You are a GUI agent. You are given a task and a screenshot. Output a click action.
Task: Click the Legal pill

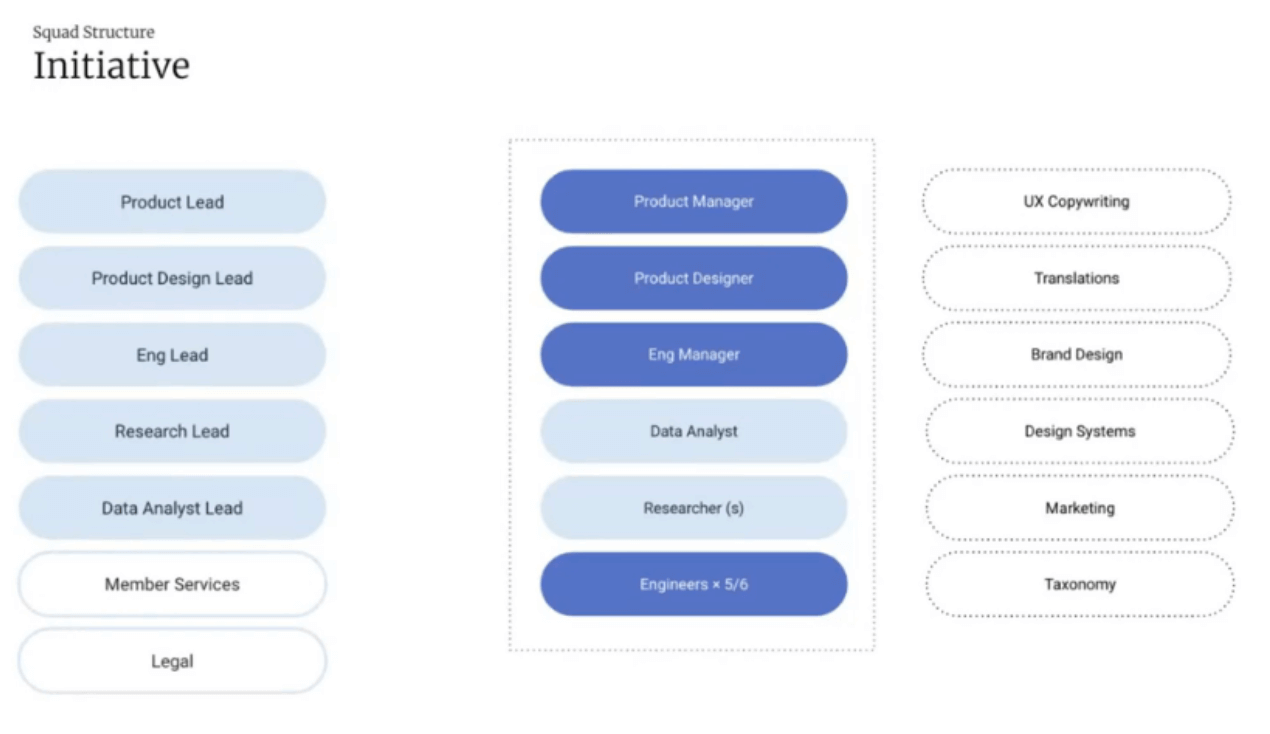172,661
